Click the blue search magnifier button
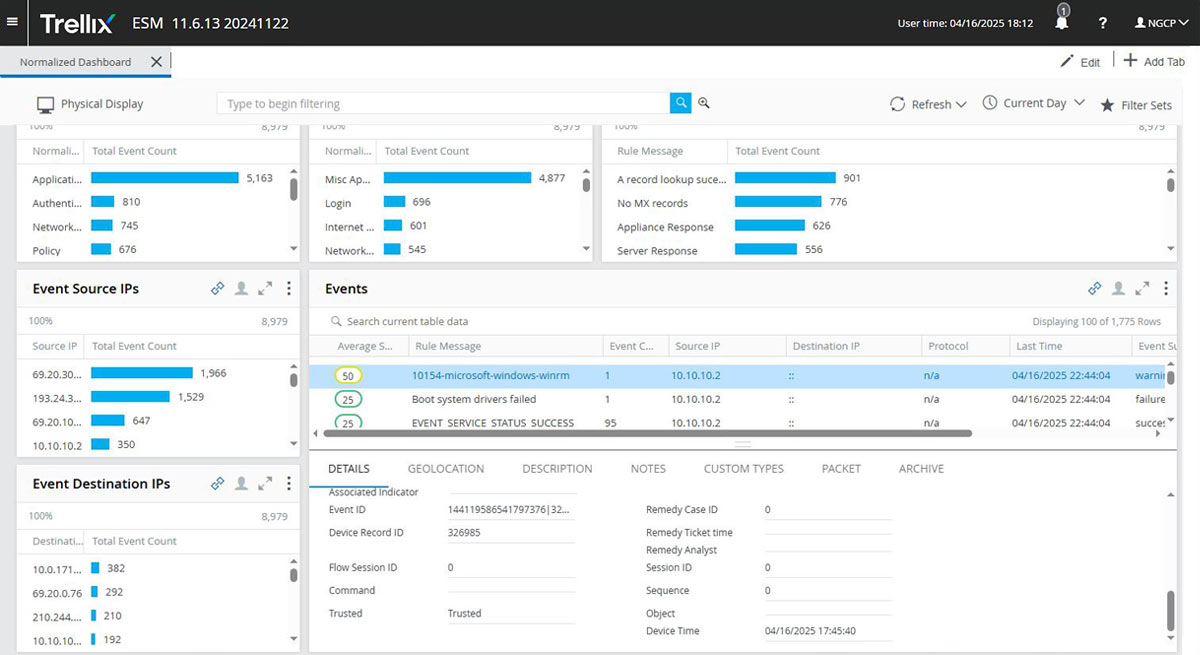 coord(681,103)
